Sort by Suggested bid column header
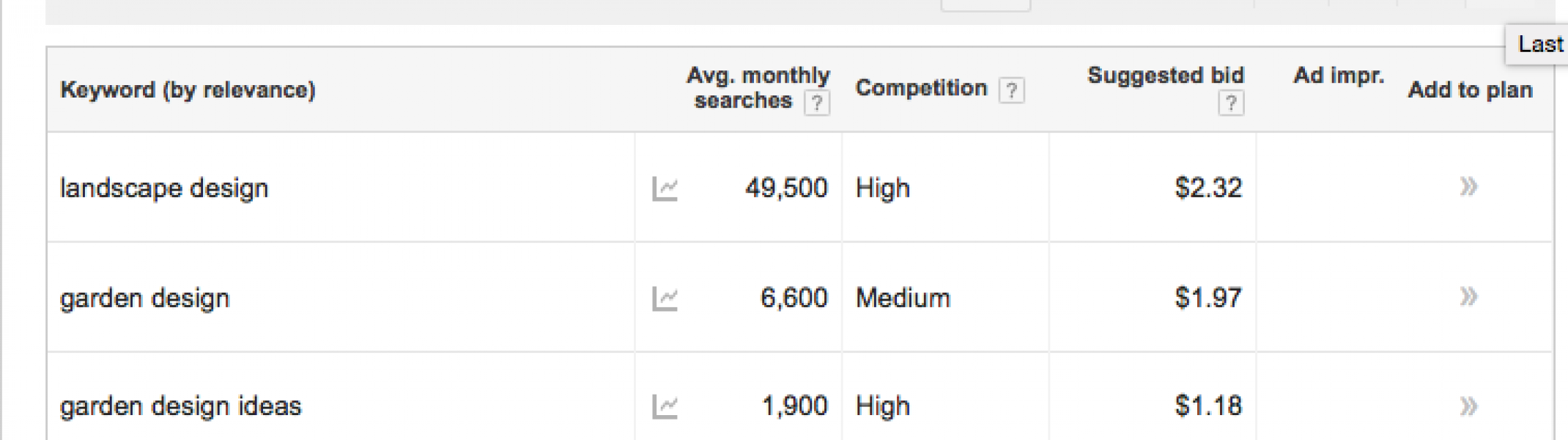1568x440 pixels. pos(1166,75)
